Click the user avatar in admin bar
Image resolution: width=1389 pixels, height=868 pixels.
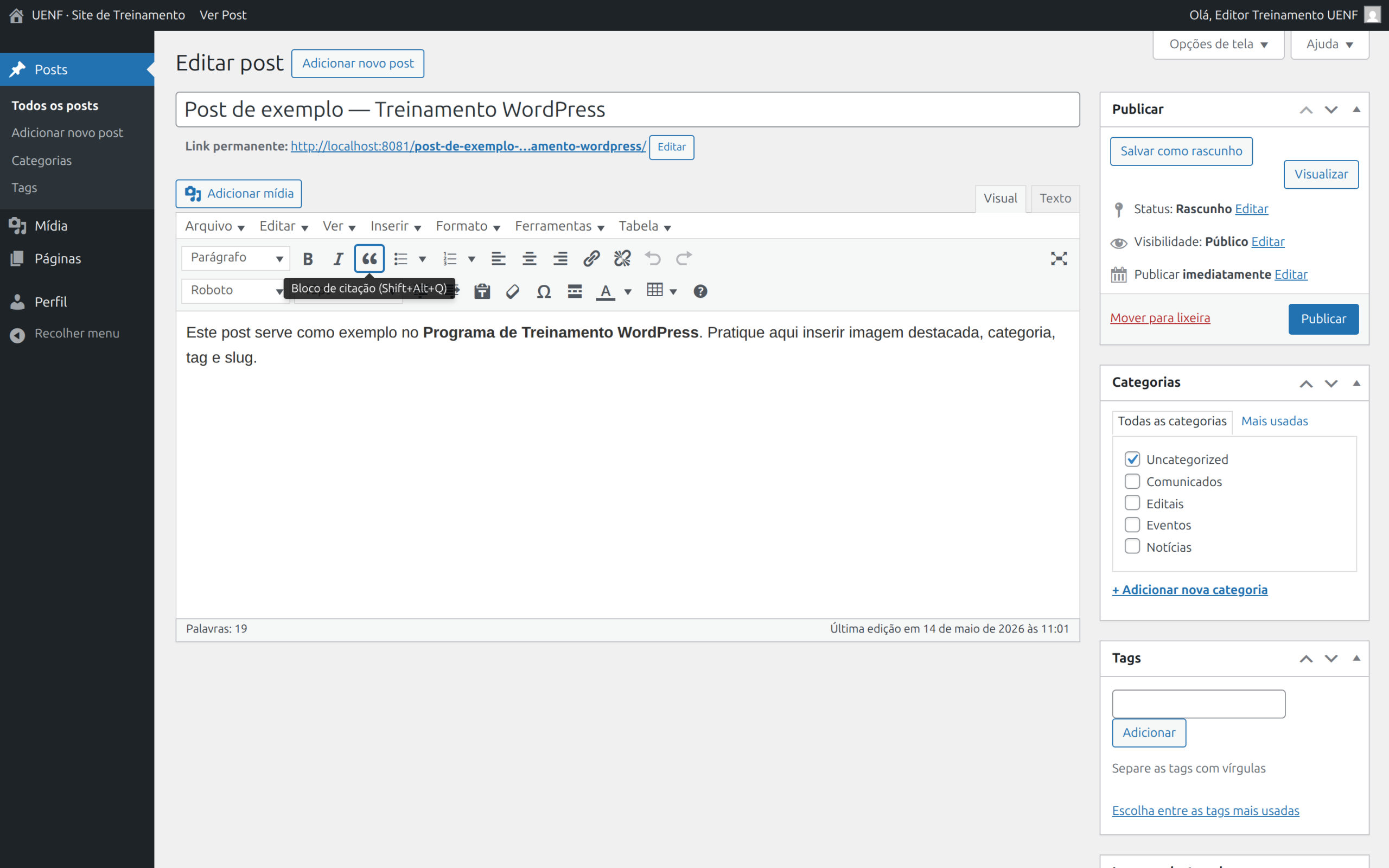1372,15
